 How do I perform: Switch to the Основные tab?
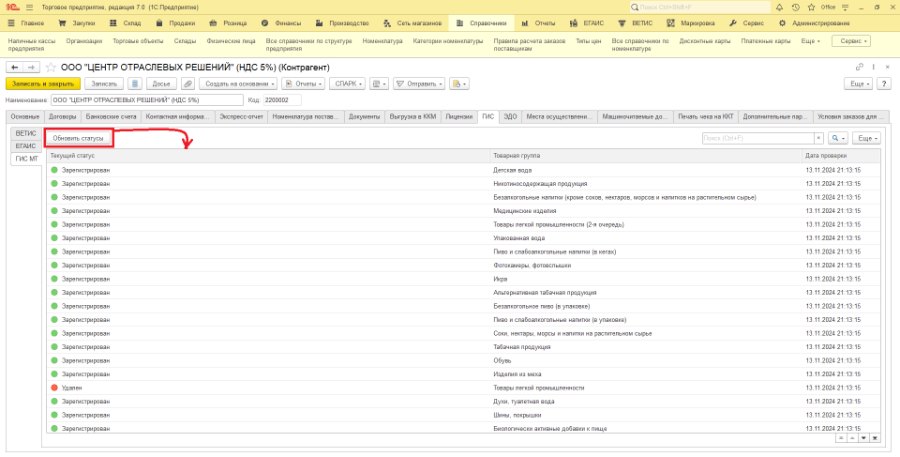[x=25, y=117]
